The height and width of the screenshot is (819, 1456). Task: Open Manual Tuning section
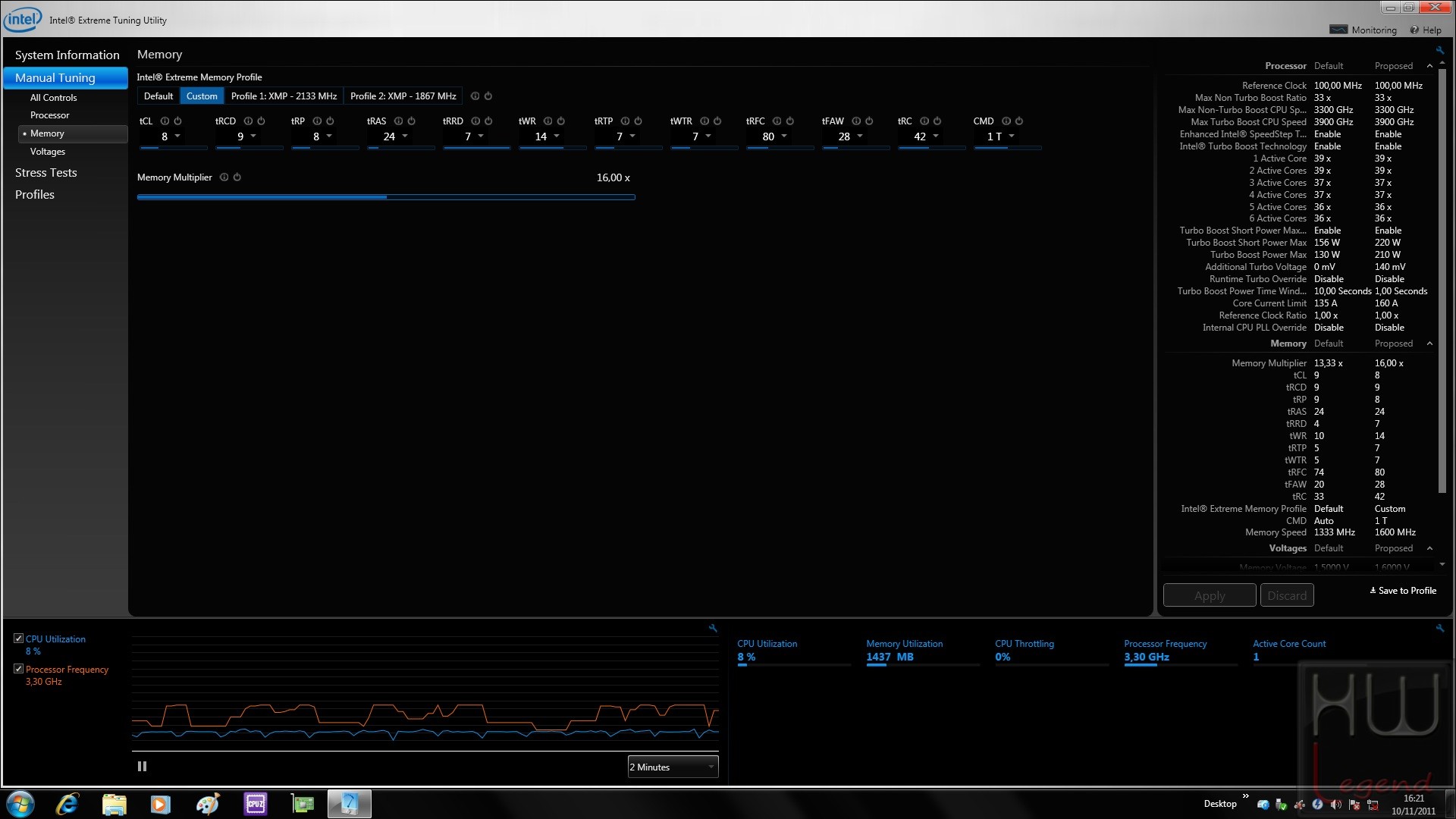(66, 77)
